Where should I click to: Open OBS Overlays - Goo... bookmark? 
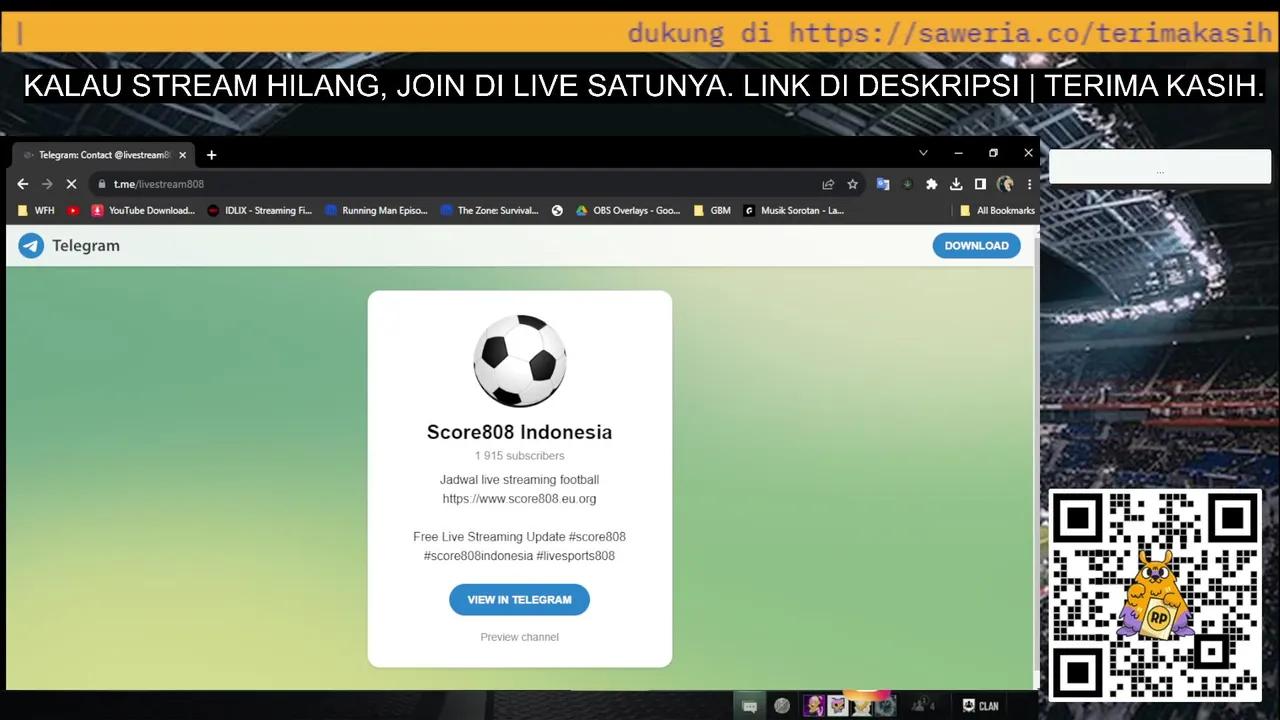click(629, 211)
